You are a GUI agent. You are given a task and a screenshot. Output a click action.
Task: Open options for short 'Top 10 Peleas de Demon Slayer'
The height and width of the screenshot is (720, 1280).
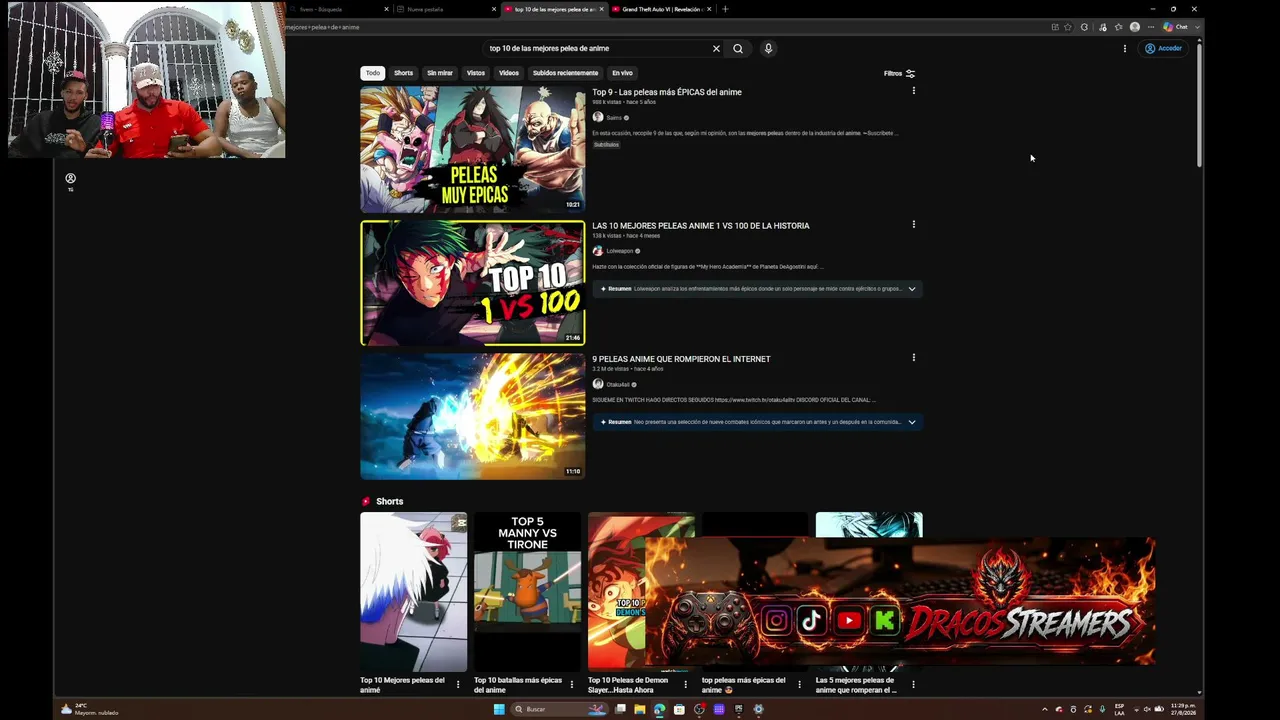tap(685, 685)
